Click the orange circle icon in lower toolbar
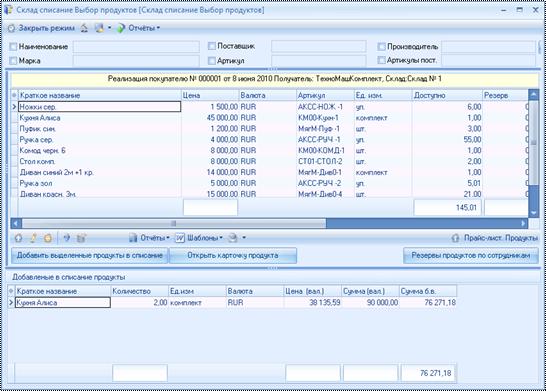Screen dimensions: 546x391 (x=48, y=238)
